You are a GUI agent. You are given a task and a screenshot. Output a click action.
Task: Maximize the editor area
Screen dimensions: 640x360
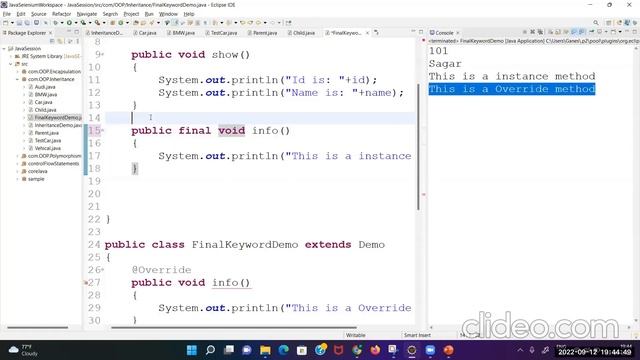point(421,31)
